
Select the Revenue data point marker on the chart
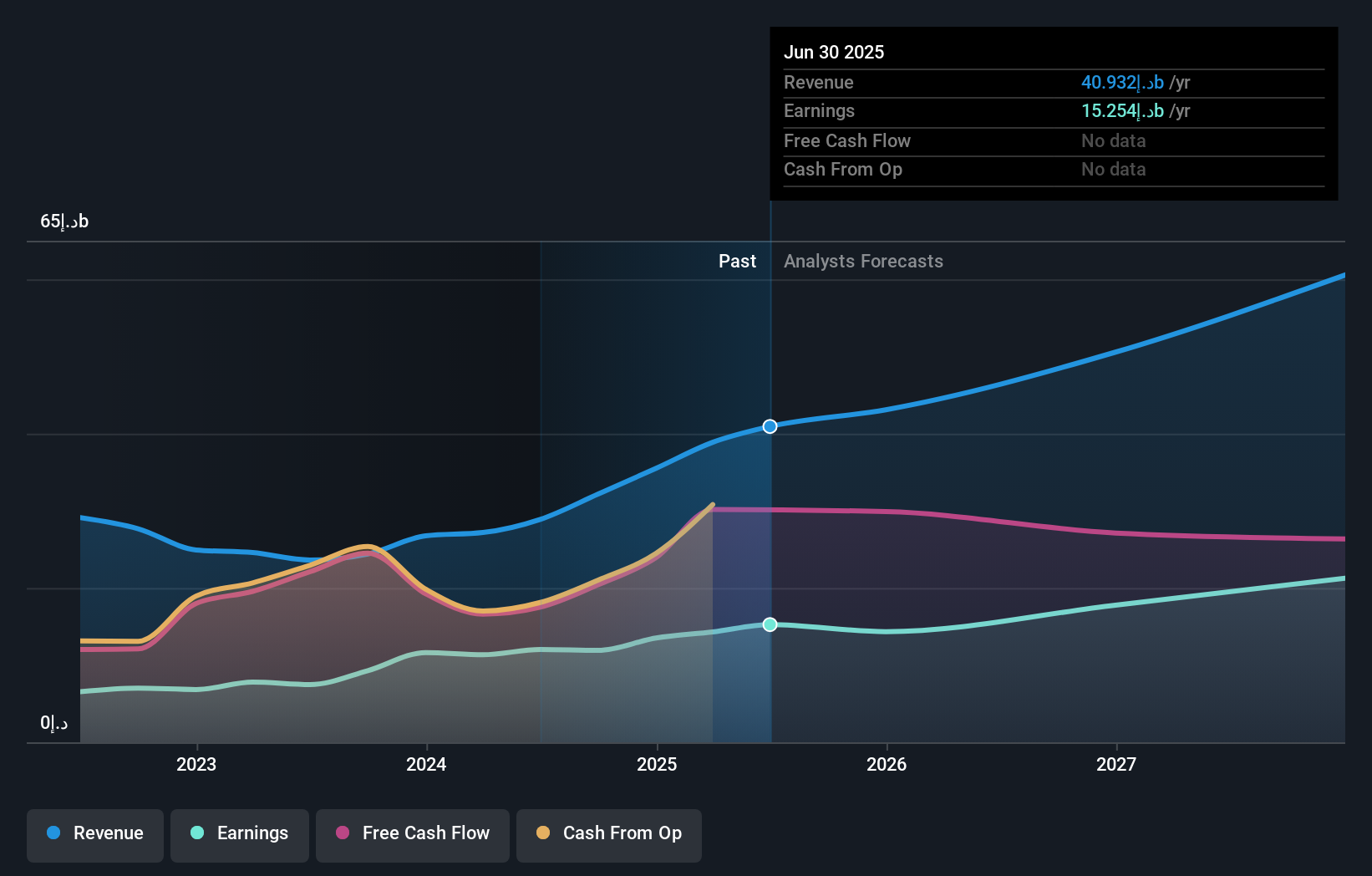(770, 426)
